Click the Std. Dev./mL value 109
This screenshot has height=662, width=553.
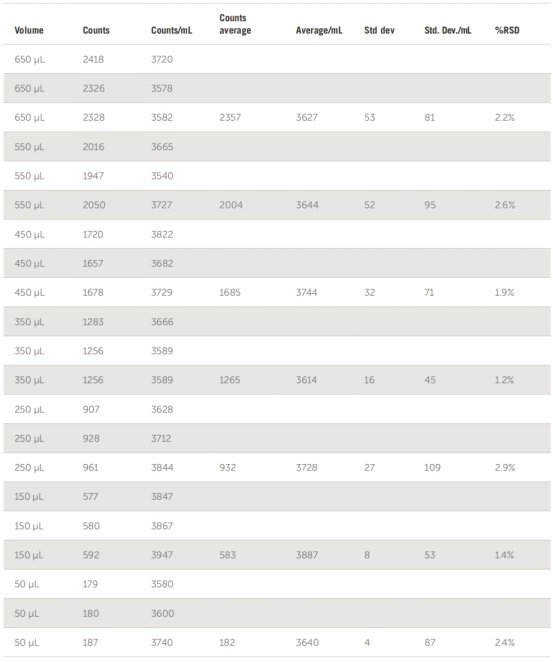tap(432, 467)
